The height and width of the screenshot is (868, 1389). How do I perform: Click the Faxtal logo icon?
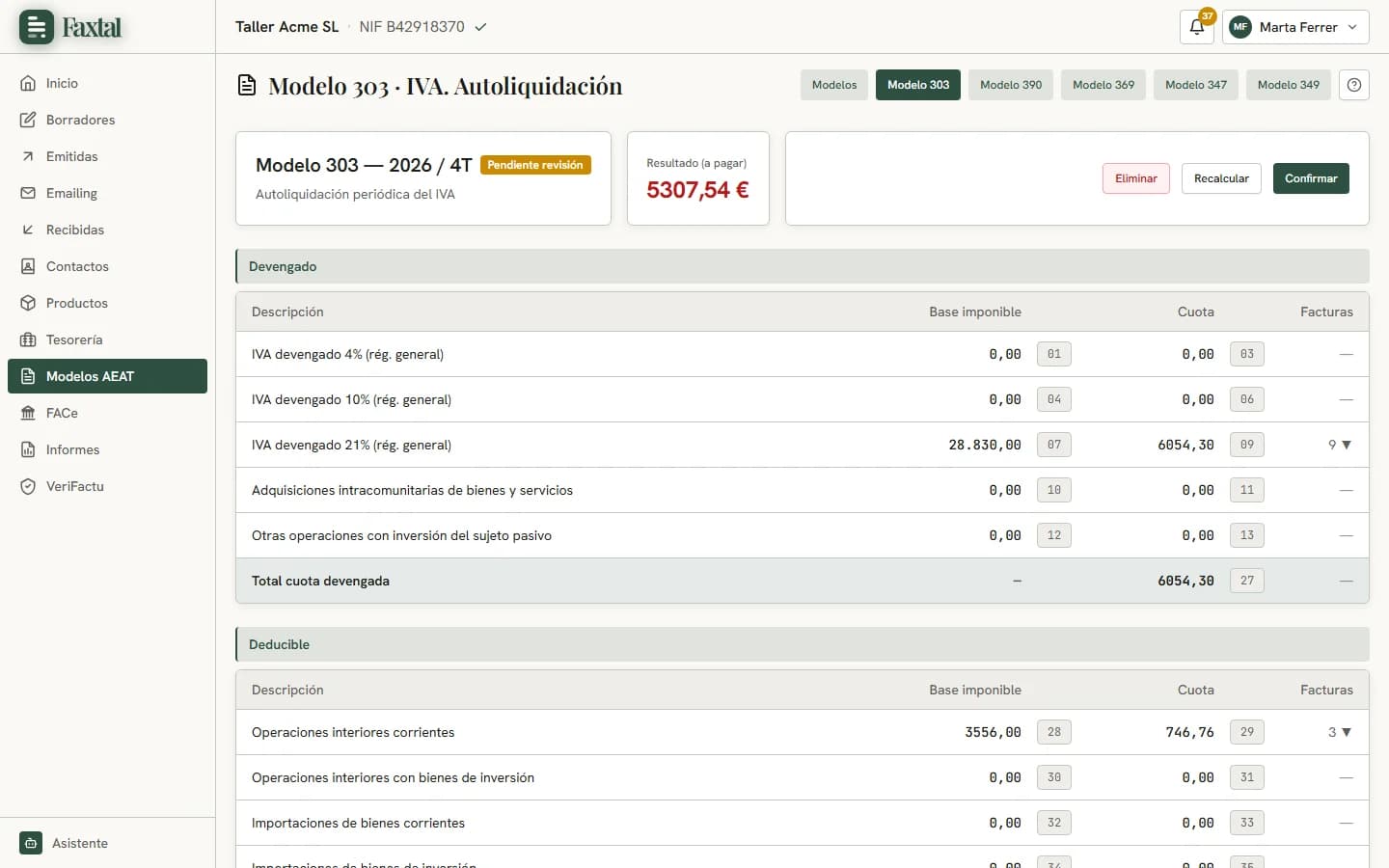pyautogui.click(x=37, y=27)
